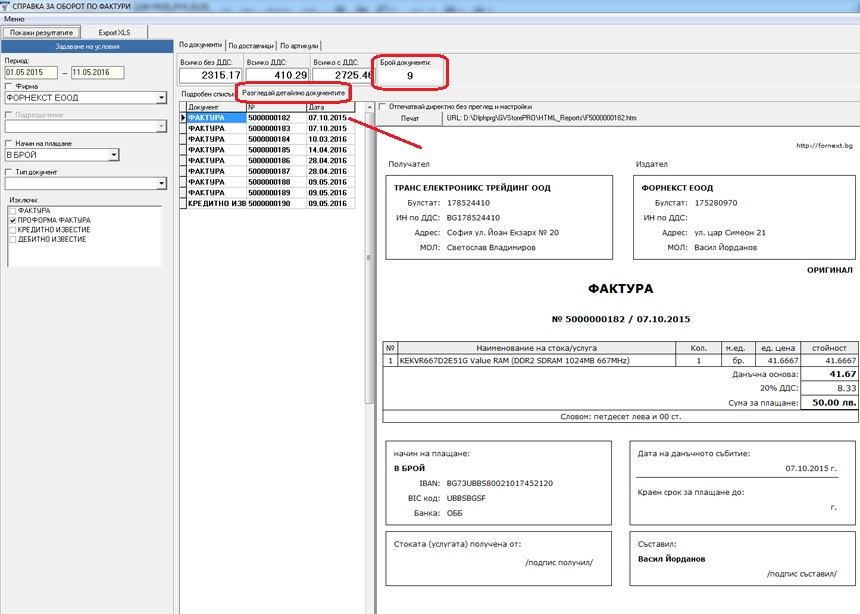Switch to the По документи tab
Image resolution: width=860 pixels, height=614 pixels.
(x=201, y=45)
